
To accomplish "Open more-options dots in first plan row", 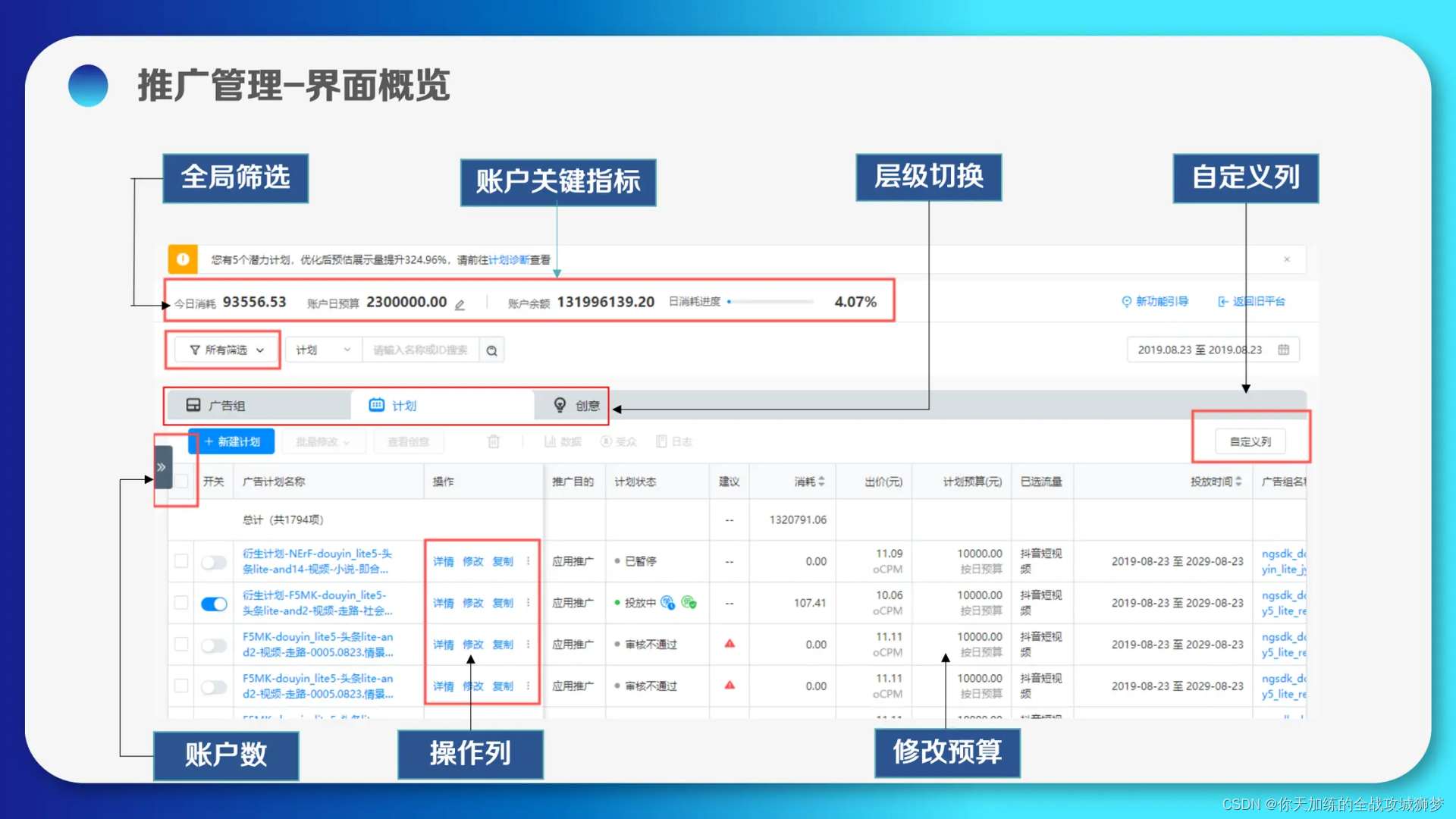I will 529,561.
